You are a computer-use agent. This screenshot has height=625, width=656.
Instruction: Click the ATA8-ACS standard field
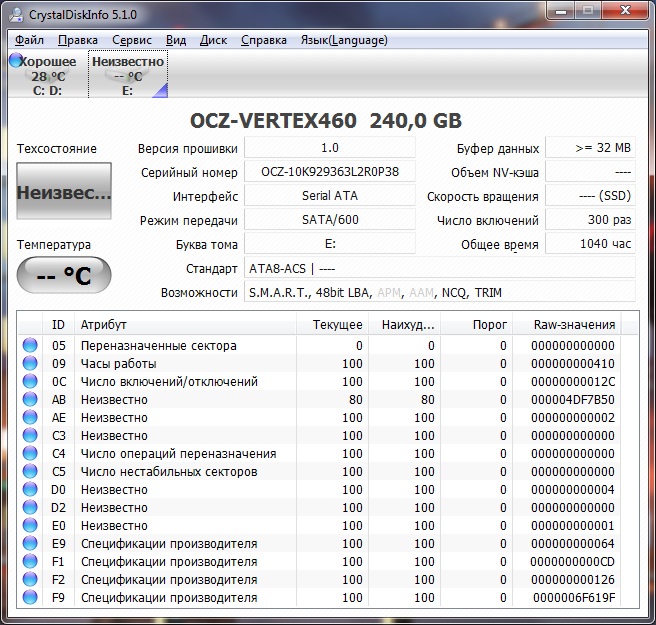(x=440, y=268)
